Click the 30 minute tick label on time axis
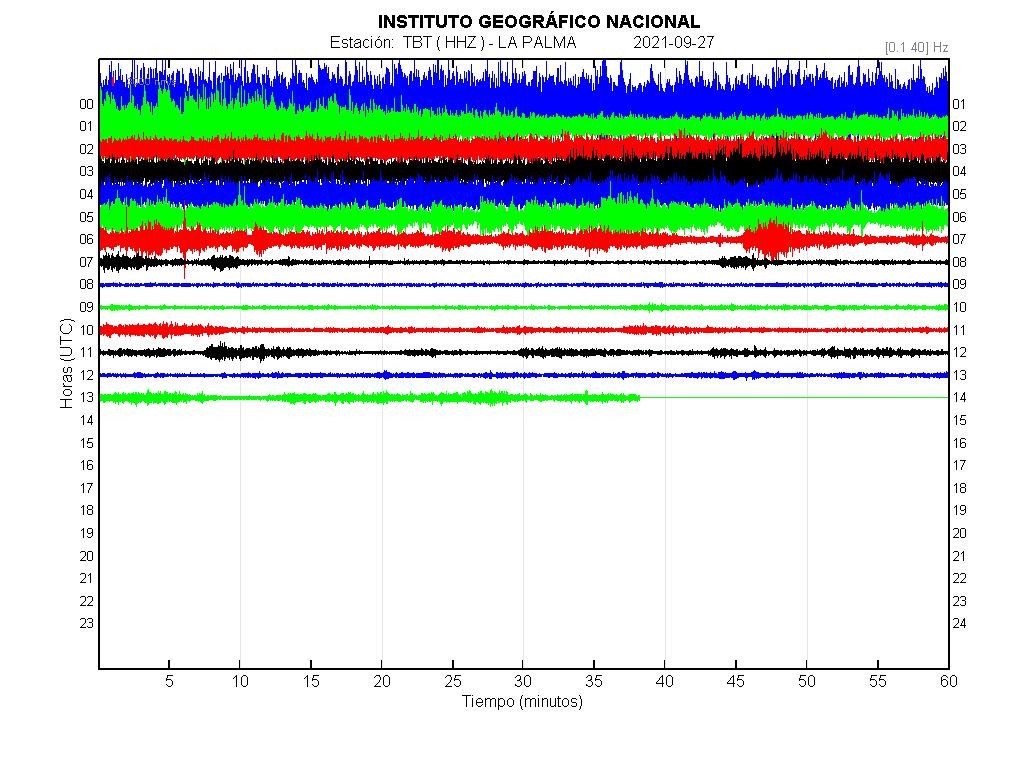The width and height of the screenshot is (1025, 768). click(x=523, y=681)
